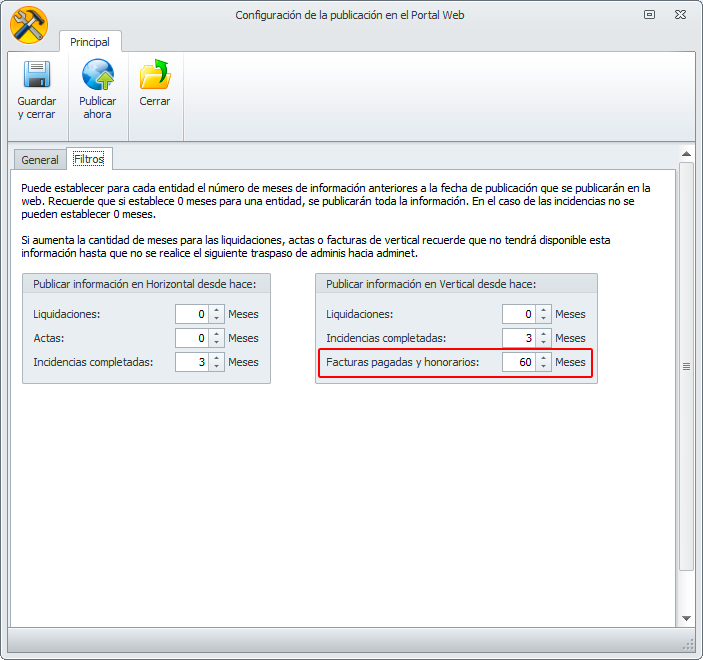Increase Horizontal Actas months
Screen dimensions: 703x660
(217, 334)
